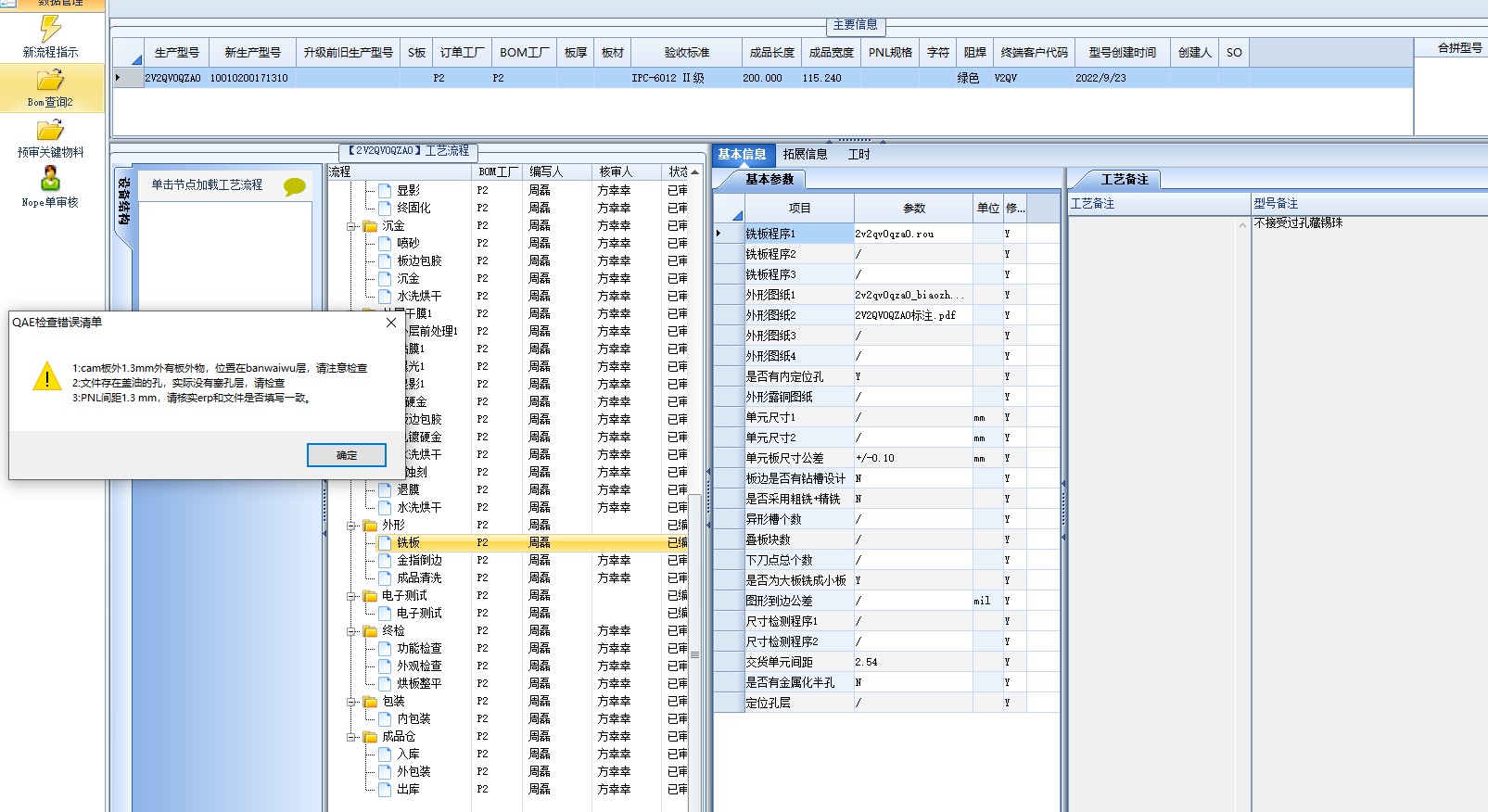The width and height of the screenshot is (1488, 812).
Task: Sort by the 型号创建时间 column header
Action: coord(1123,53)
